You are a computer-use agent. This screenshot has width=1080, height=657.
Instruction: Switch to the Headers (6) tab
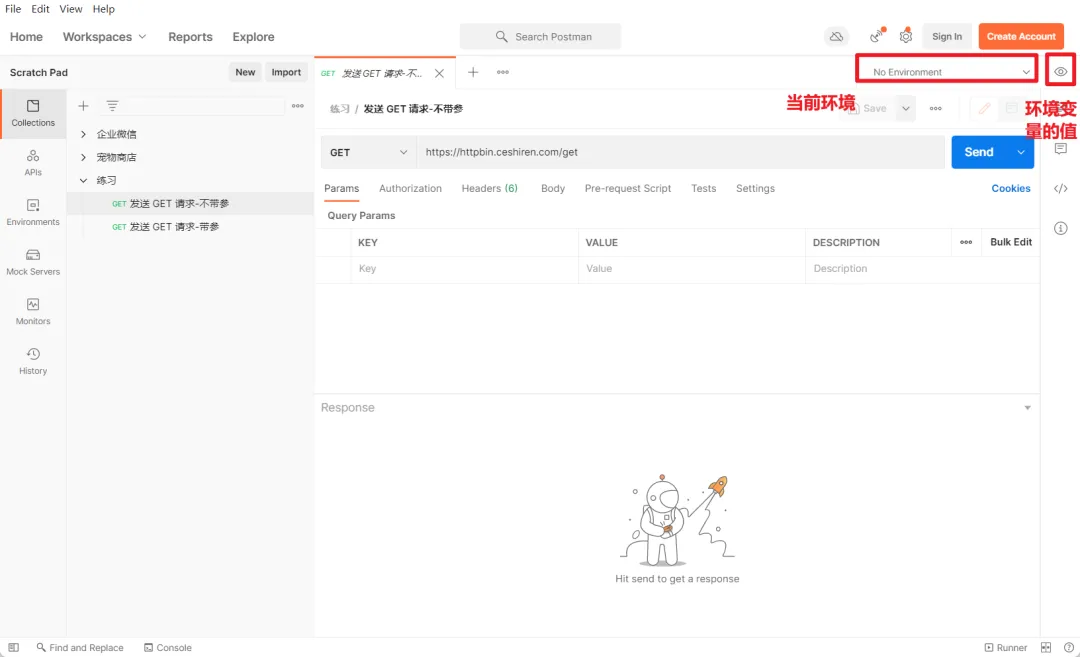coord(489,189)
